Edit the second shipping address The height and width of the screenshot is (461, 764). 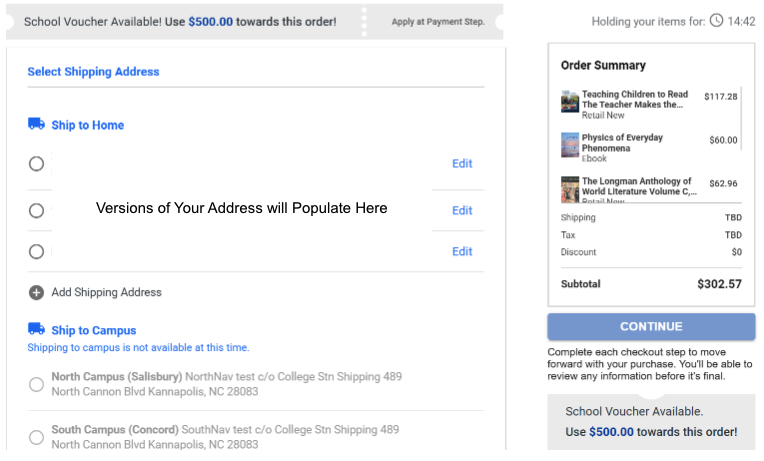pyautogui.click(x=462, y=211)
